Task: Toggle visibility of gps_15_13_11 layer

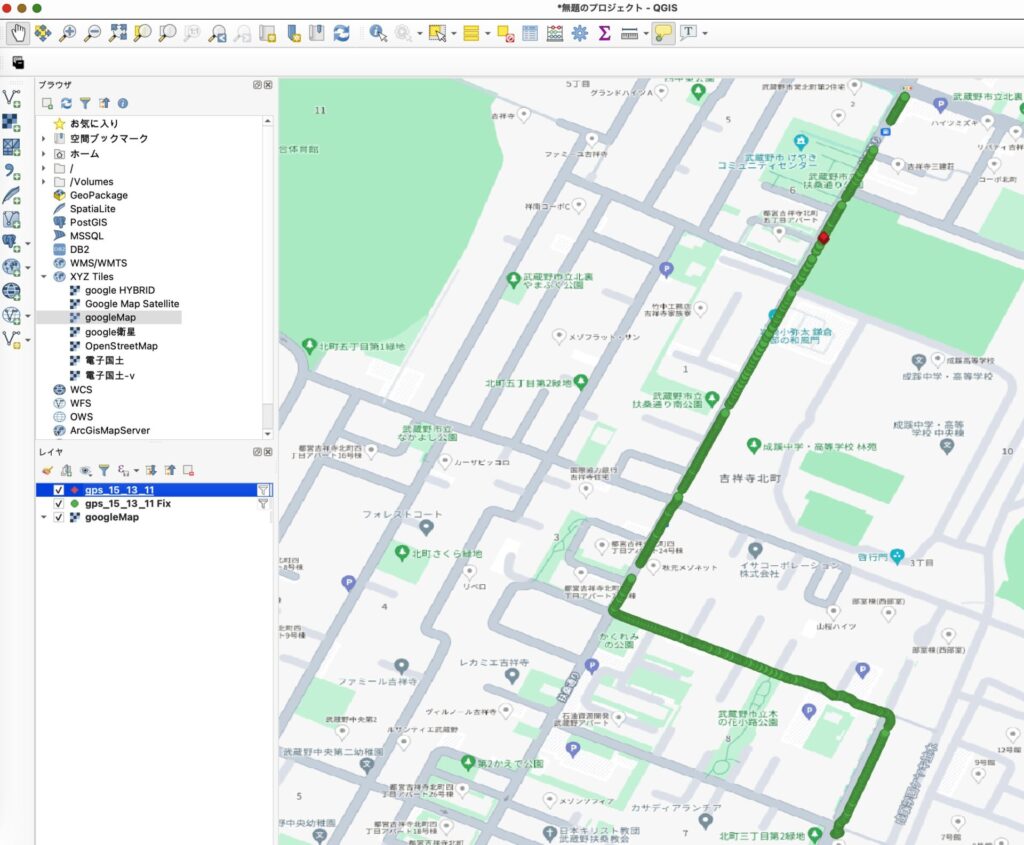Action: tap(59, 490)
